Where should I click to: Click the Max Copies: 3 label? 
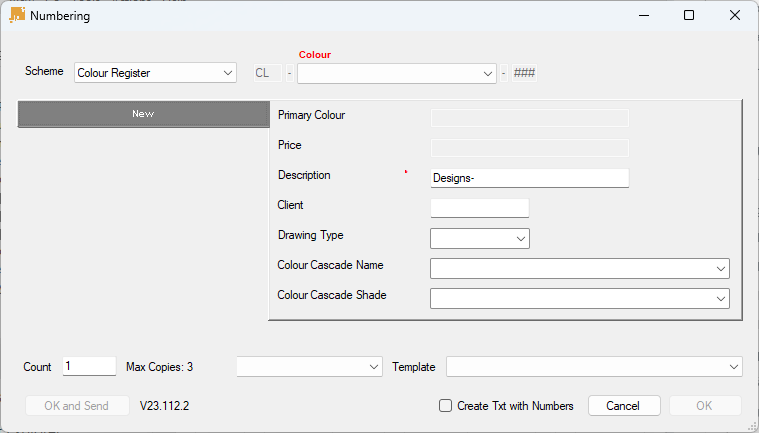coord(159,367)
